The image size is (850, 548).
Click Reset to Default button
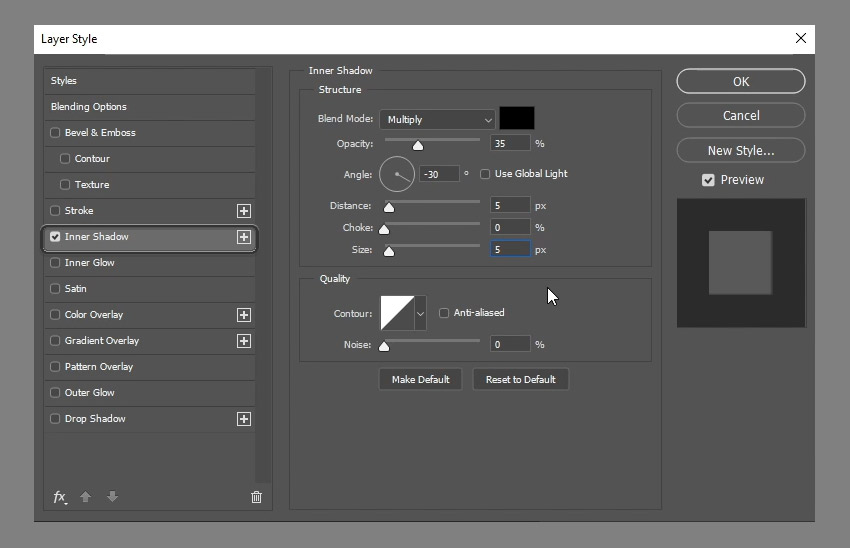tap(520, 379)
